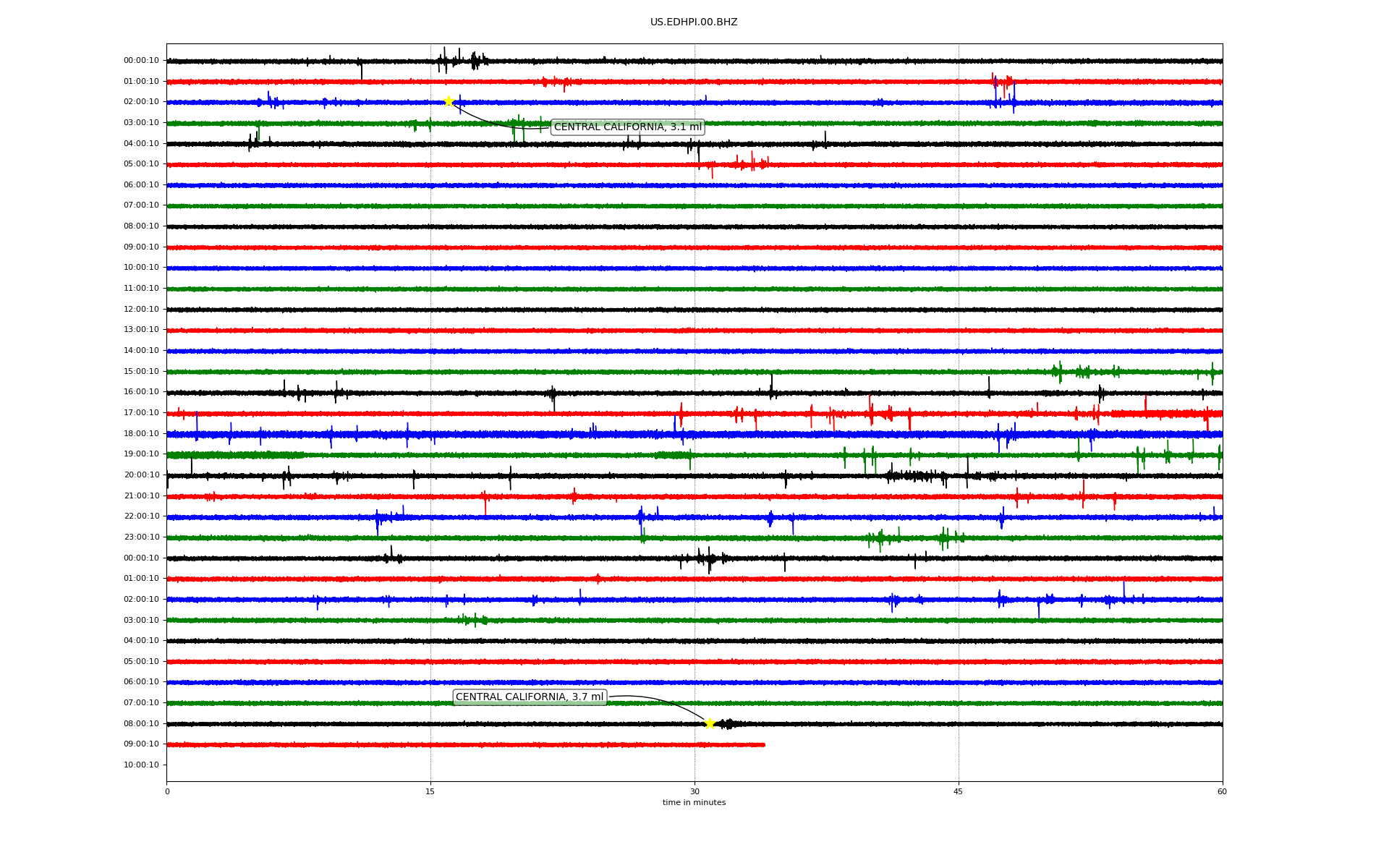The width and height of the screenshot is (1389, 868).
Task: Click the 15 tick on the time axis
Action: click(430, 791)
